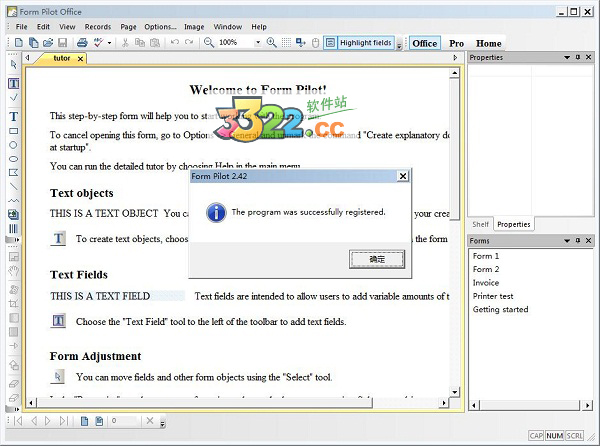Select the line drawing tool
The image size is (600, 446).
13,186
